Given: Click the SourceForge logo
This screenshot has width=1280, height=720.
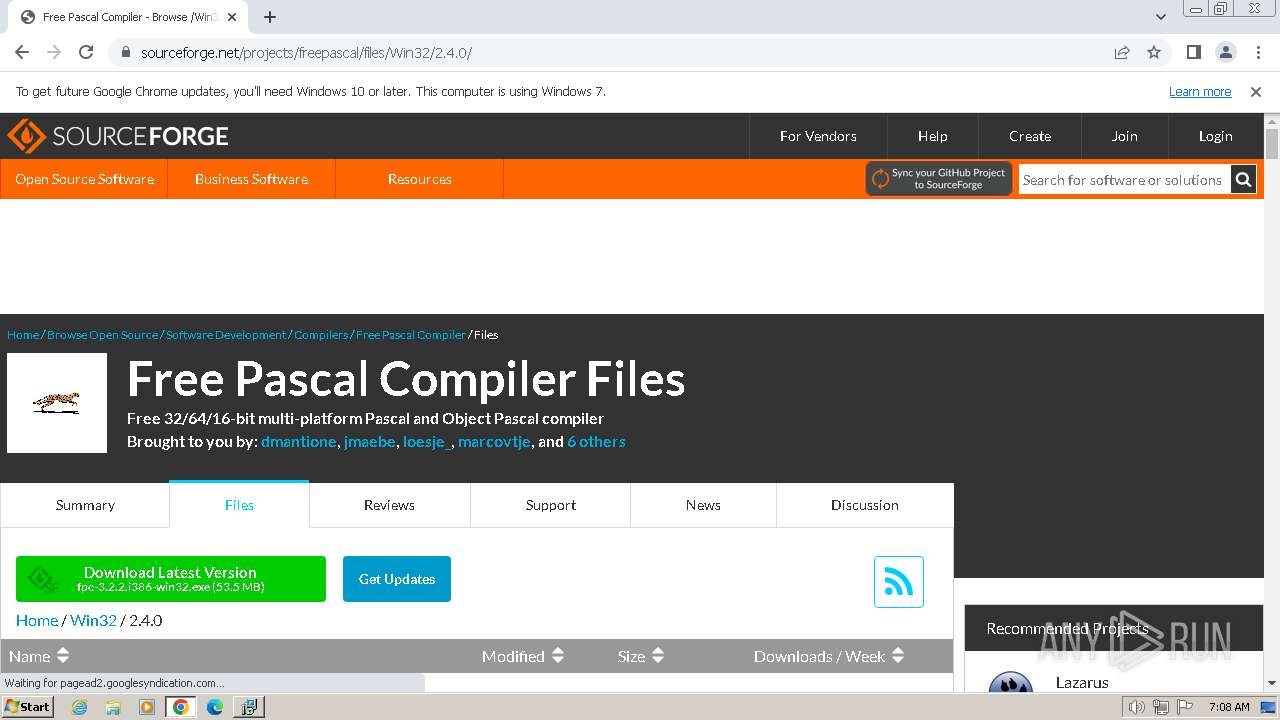Looking at the screenshot, I should point(118,136).
